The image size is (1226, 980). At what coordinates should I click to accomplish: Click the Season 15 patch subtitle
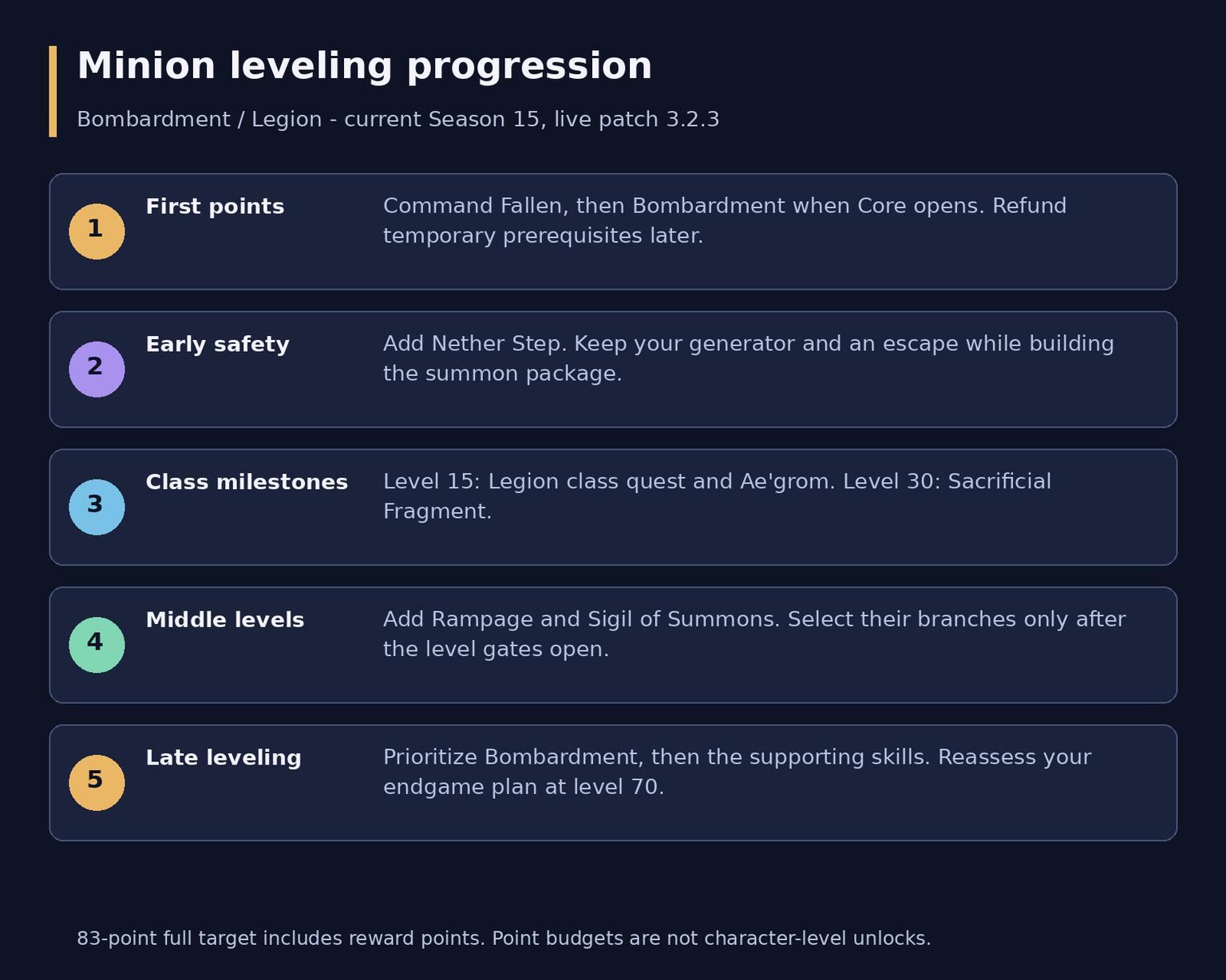[x=398, y=120]
